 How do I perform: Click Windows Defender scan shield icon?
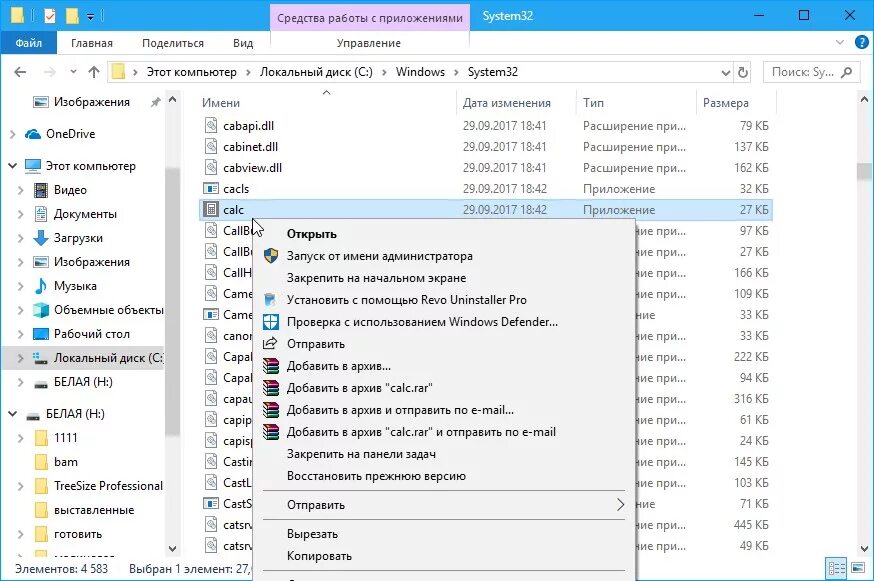coord(270,322)
